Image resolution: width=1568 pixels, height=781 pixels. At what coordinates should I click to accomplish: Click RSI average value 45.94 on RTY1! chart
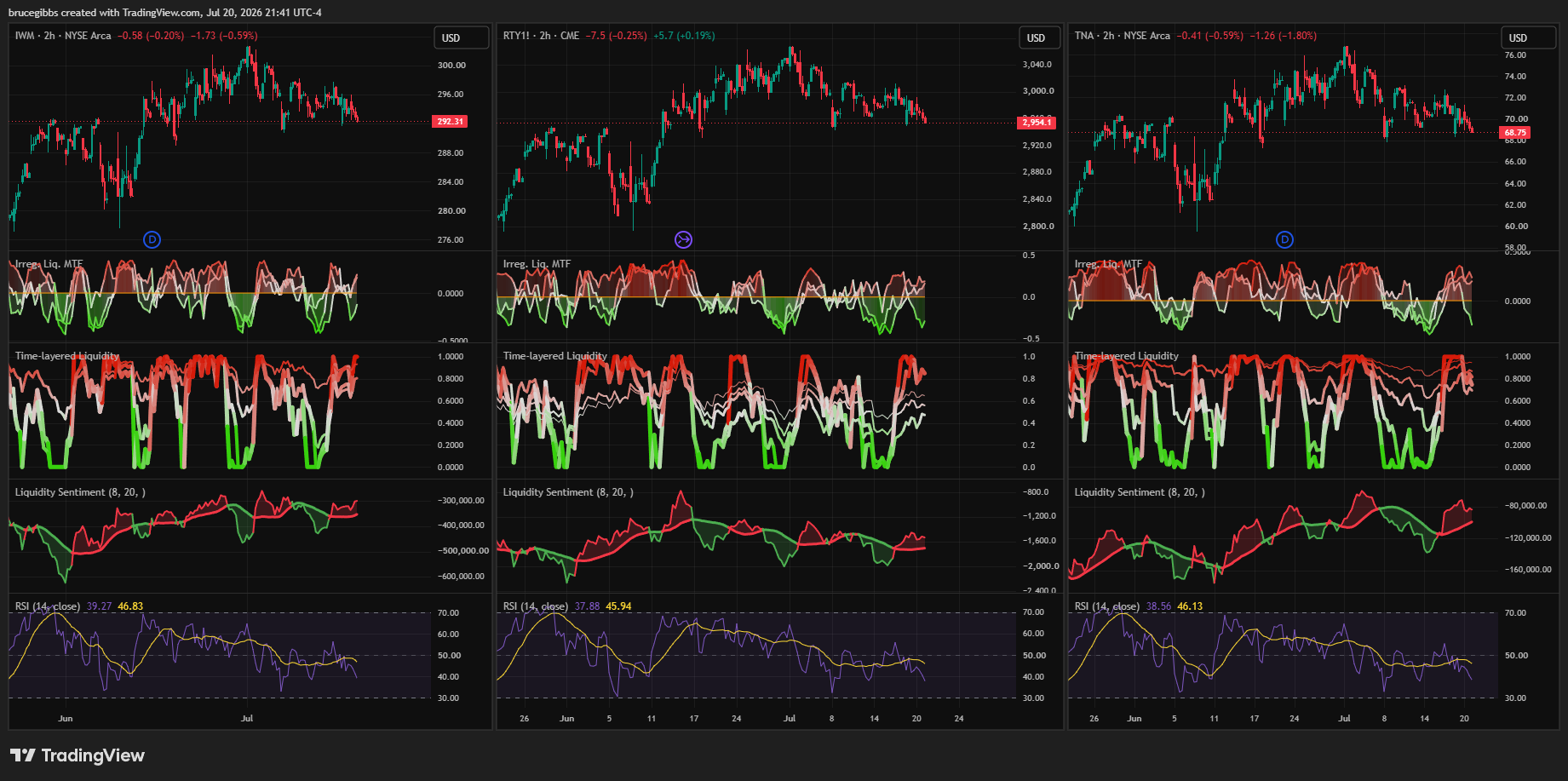(619, 606)
